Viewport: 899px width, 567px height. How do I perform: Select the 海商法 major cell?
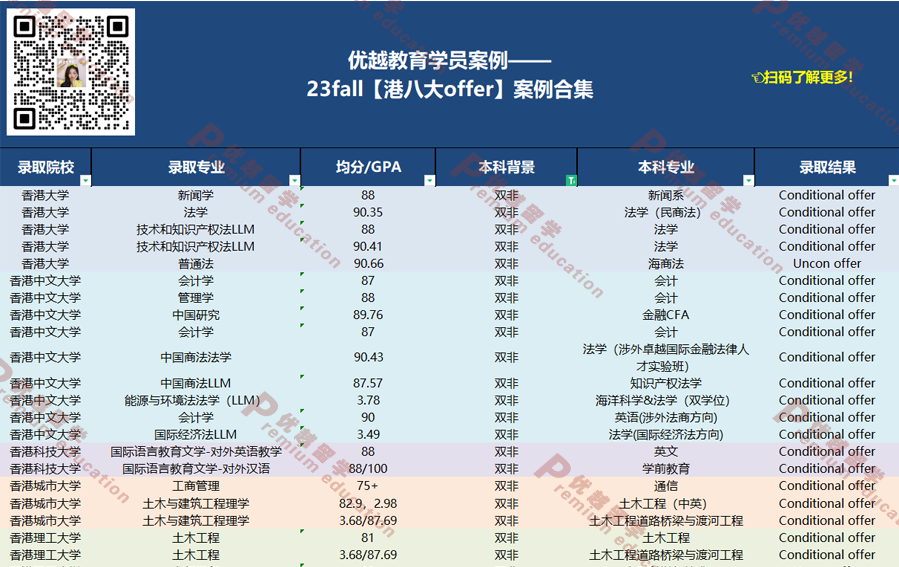tap(665, 264)
